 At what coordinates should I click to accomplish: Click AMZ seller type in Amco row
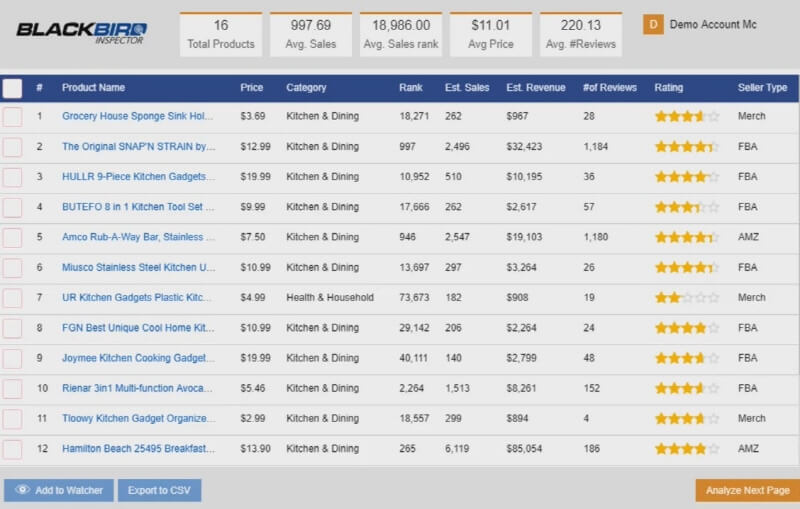748,237
